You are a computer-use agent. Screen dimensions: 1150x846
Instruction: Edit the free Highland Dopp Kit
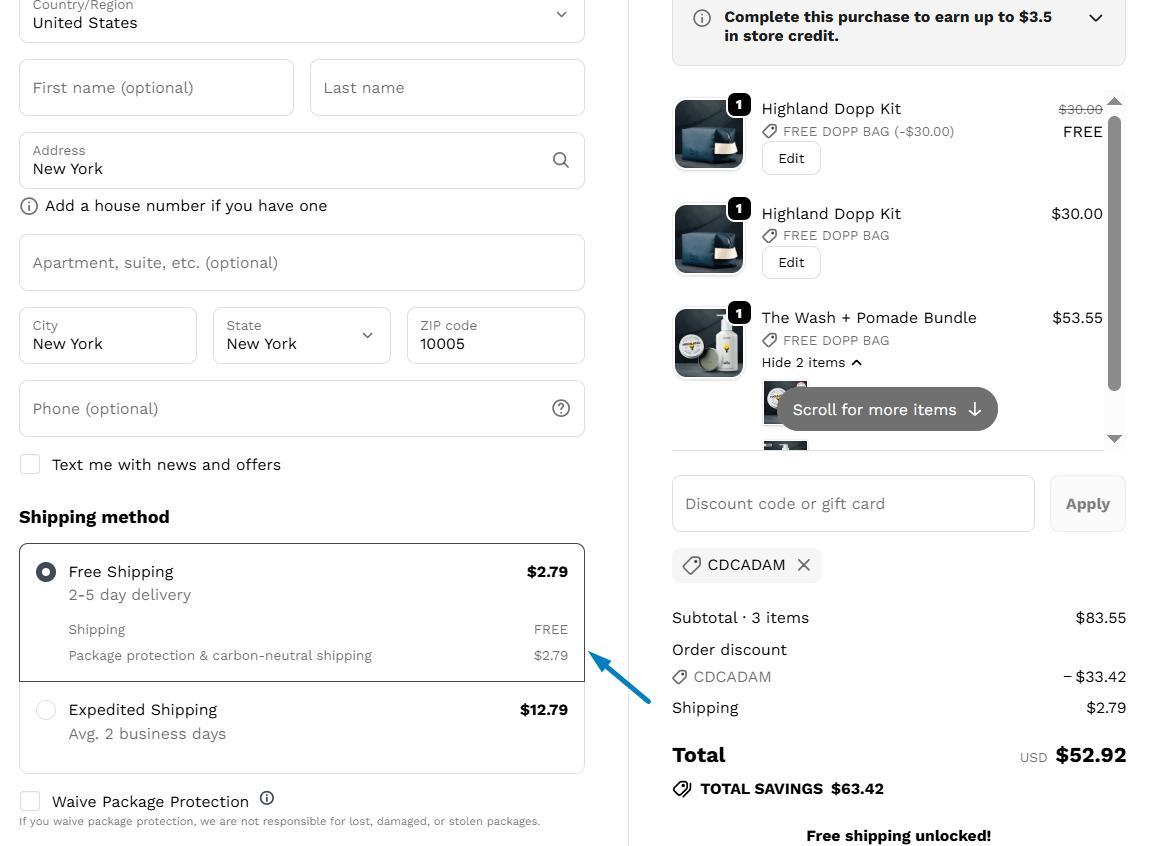791,158
